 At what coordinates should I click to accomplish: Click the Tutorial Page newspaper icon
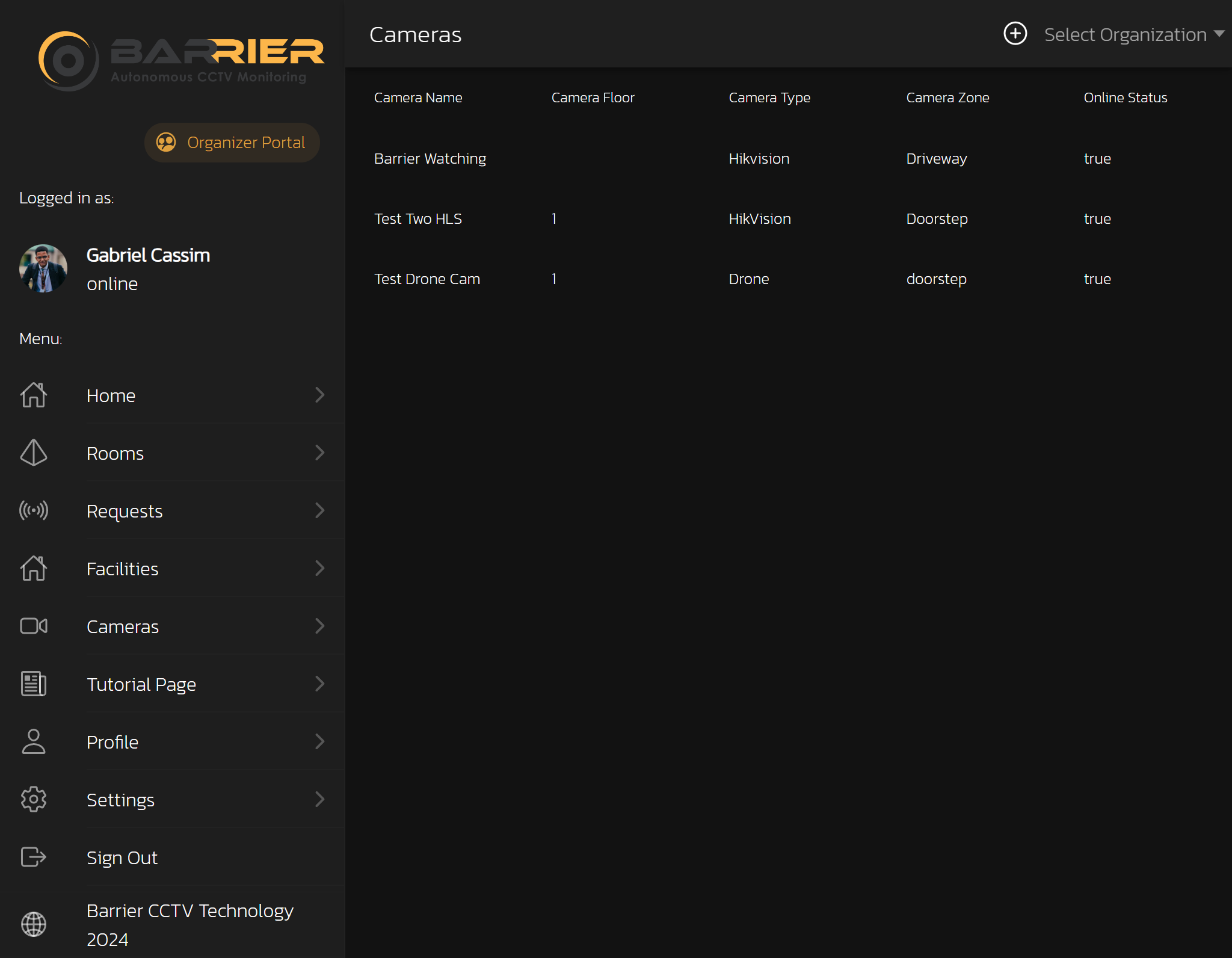[34, 684]
